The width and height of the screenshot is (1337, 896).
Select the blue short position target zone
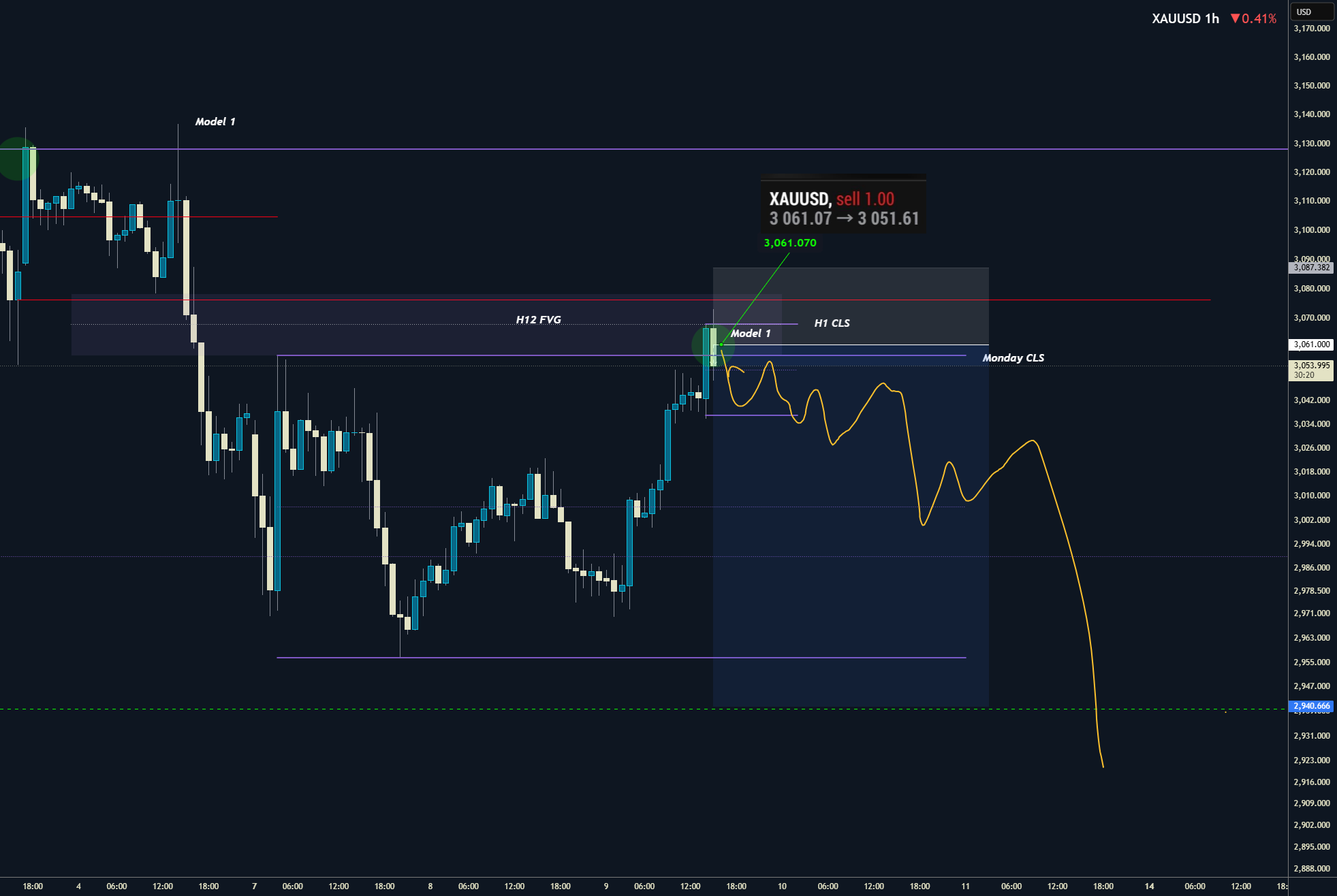click(x=851, y=526)
